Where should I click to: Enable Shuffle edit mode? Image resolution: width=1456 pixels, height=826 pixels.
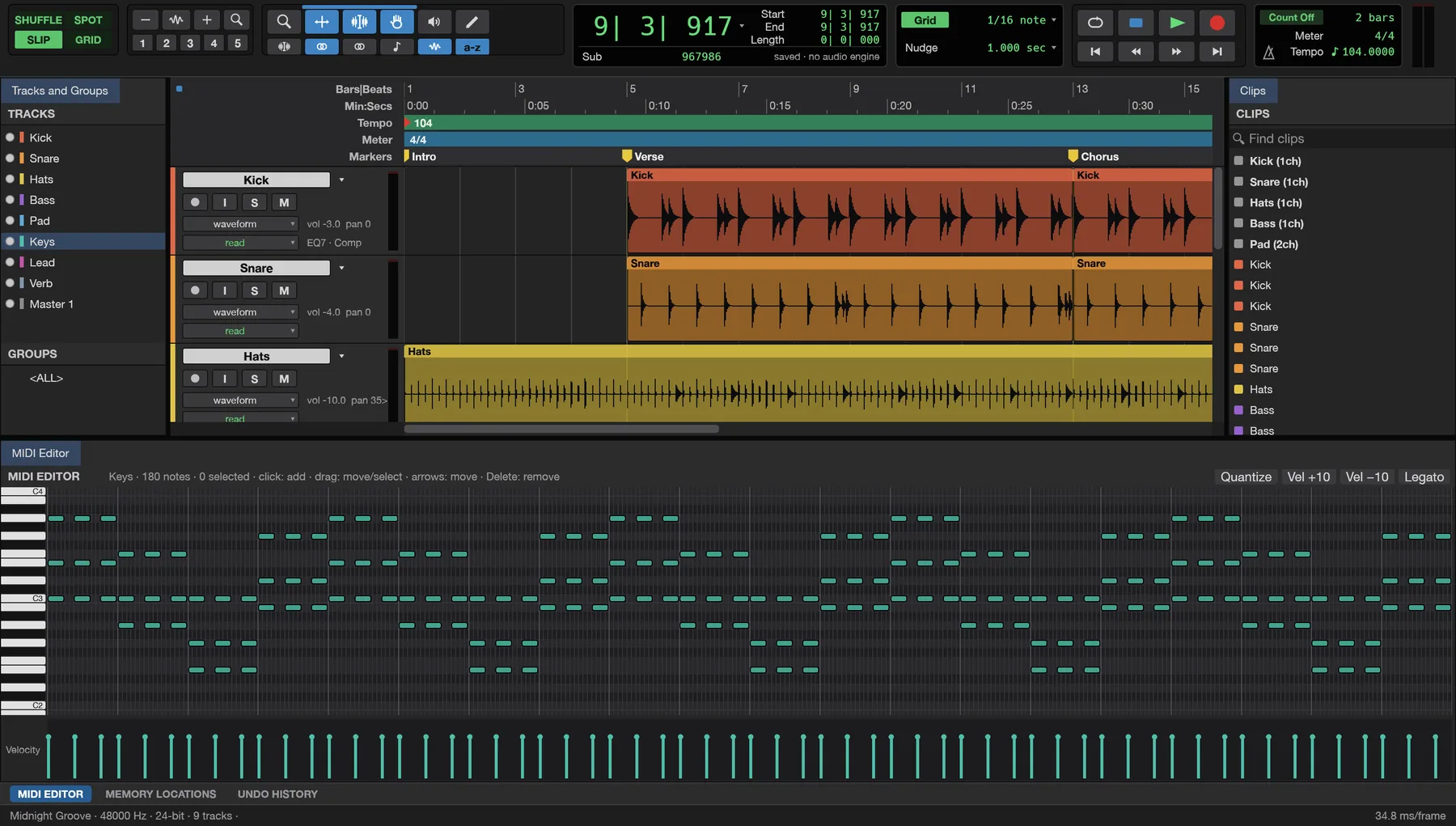coord(38,20)
